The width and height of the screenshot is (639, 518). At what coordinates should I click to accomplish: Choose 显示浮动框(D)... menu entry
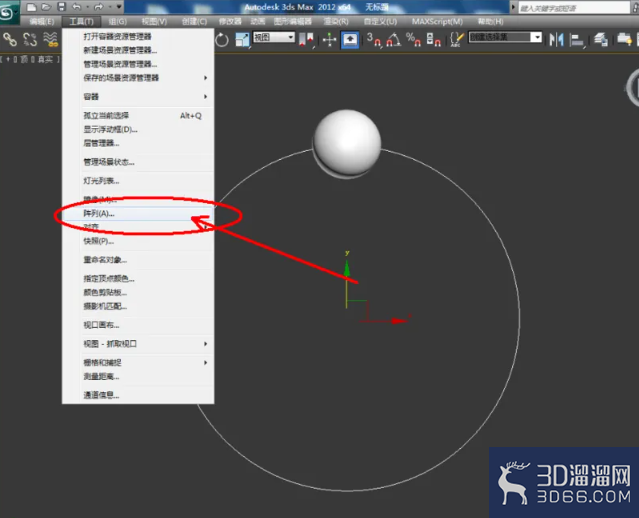pyautogui.click(x=138, y=130)
